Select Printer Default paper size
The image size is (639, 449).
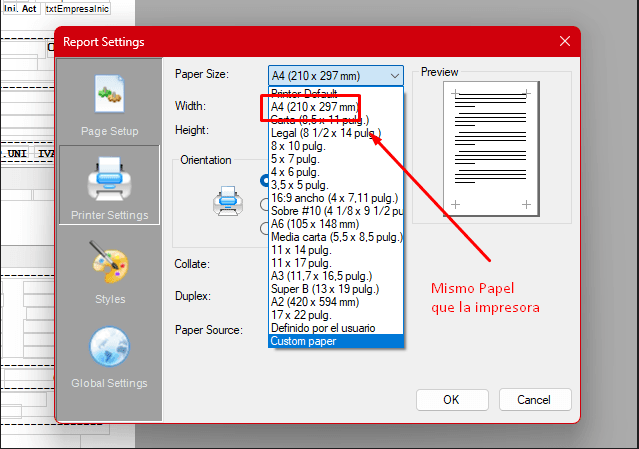coord(303,93)
